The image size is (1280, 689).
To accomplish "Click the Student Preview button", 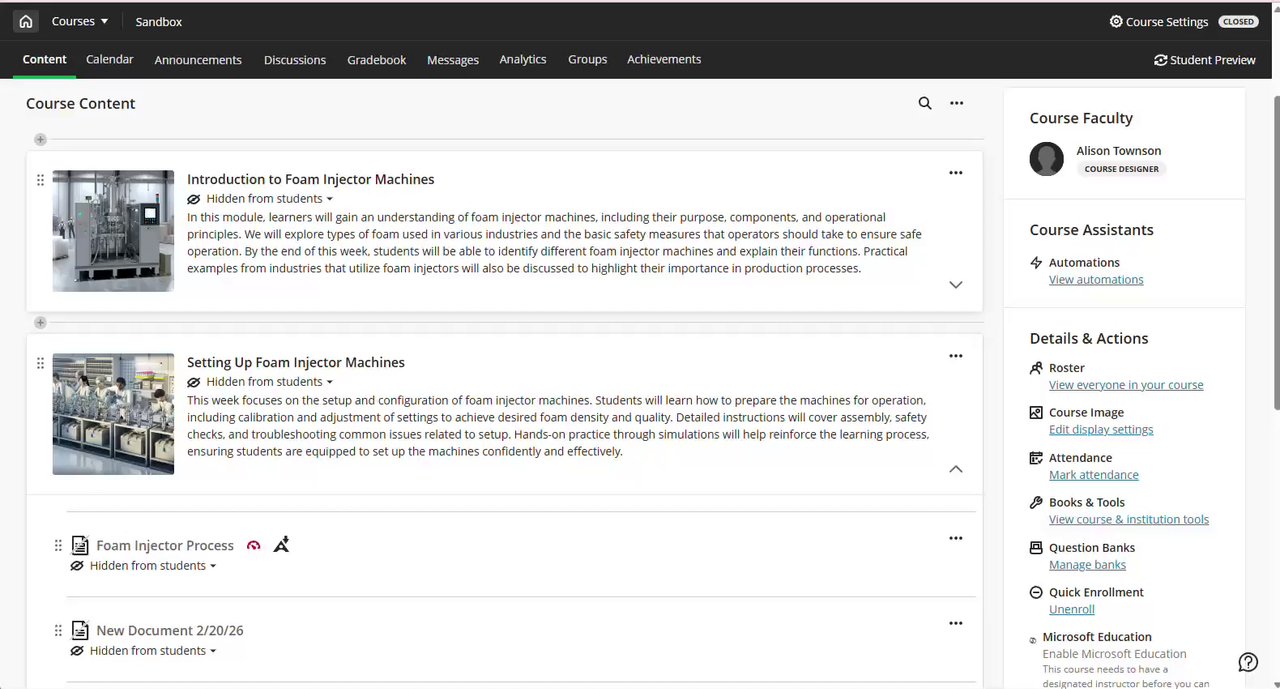I will point(1204,60).
